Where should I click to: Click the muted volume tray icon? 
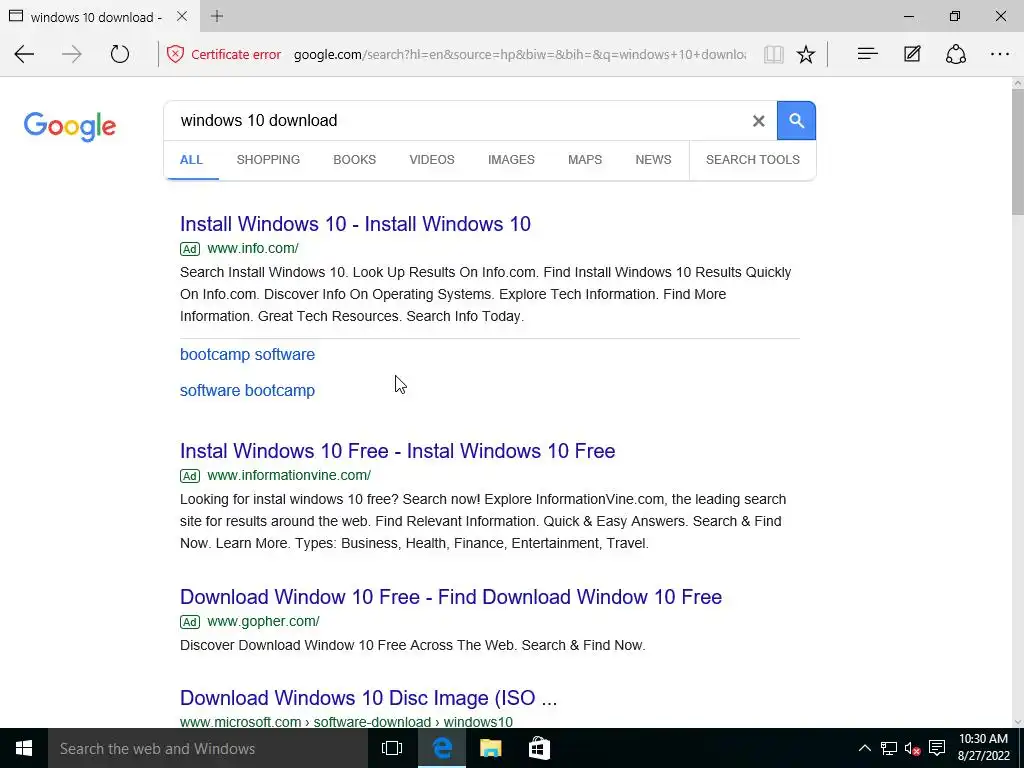click(x=912, y=748)
